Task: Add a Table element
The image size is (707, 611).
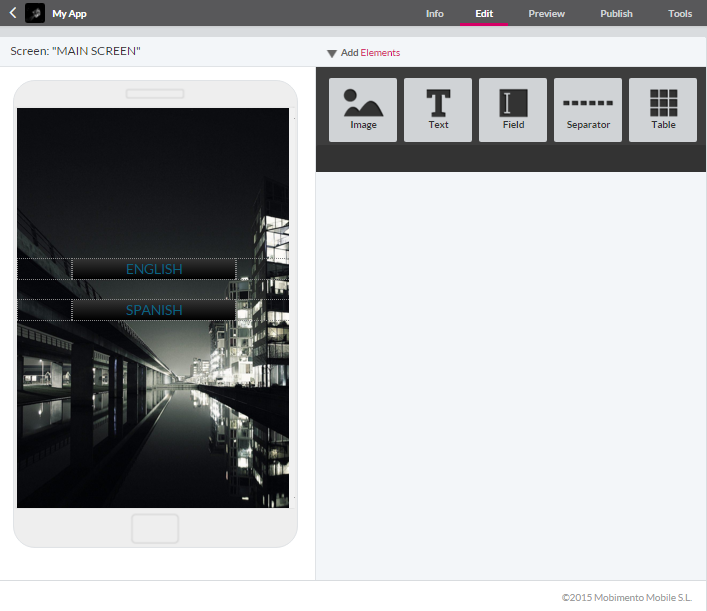Action: (663, 110)
